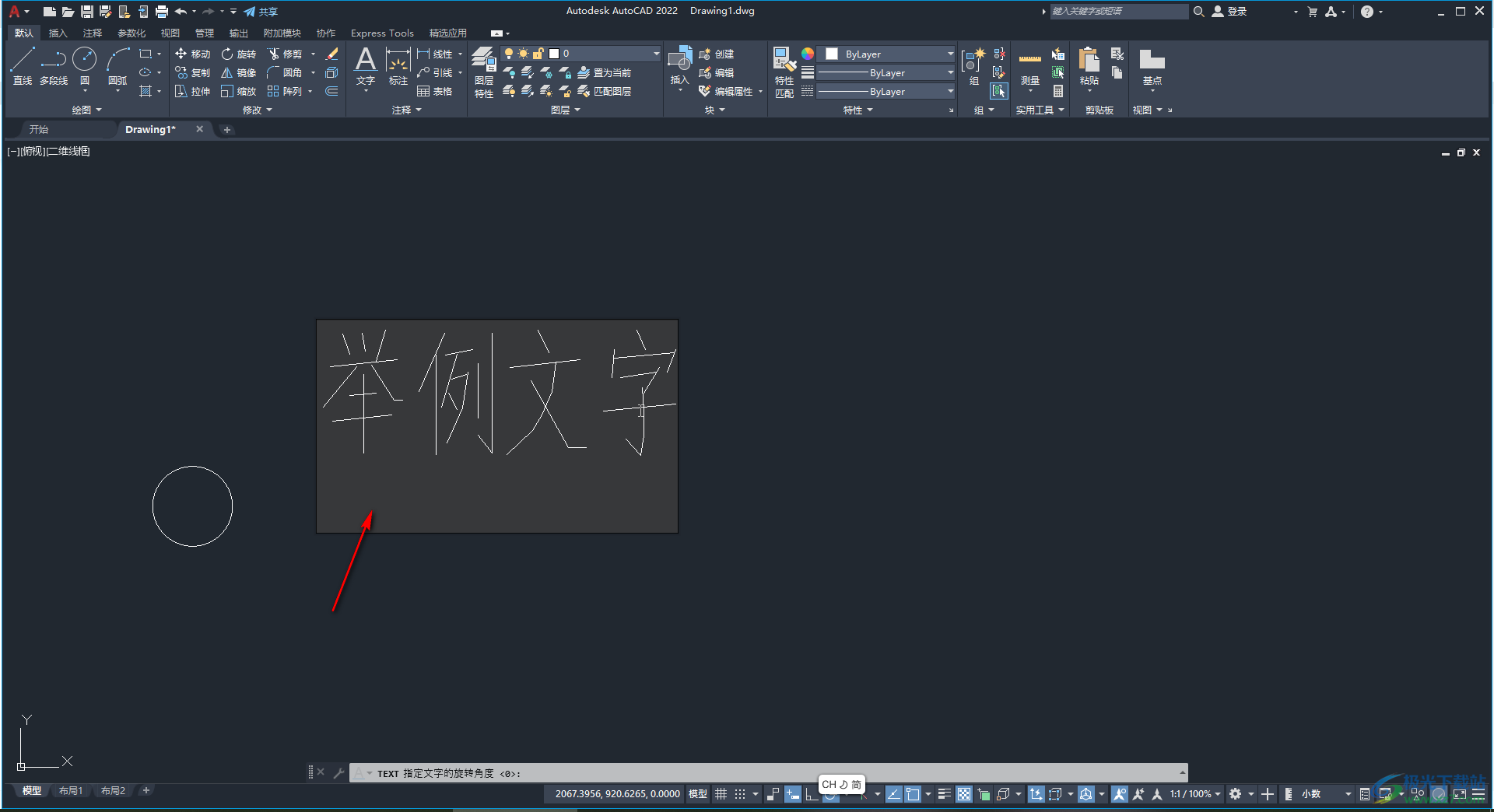Image resolution: width=1494 pixels, height=812 pixels.
Task: Click the 创建 (Create block) button
Action: coord(717,54)
